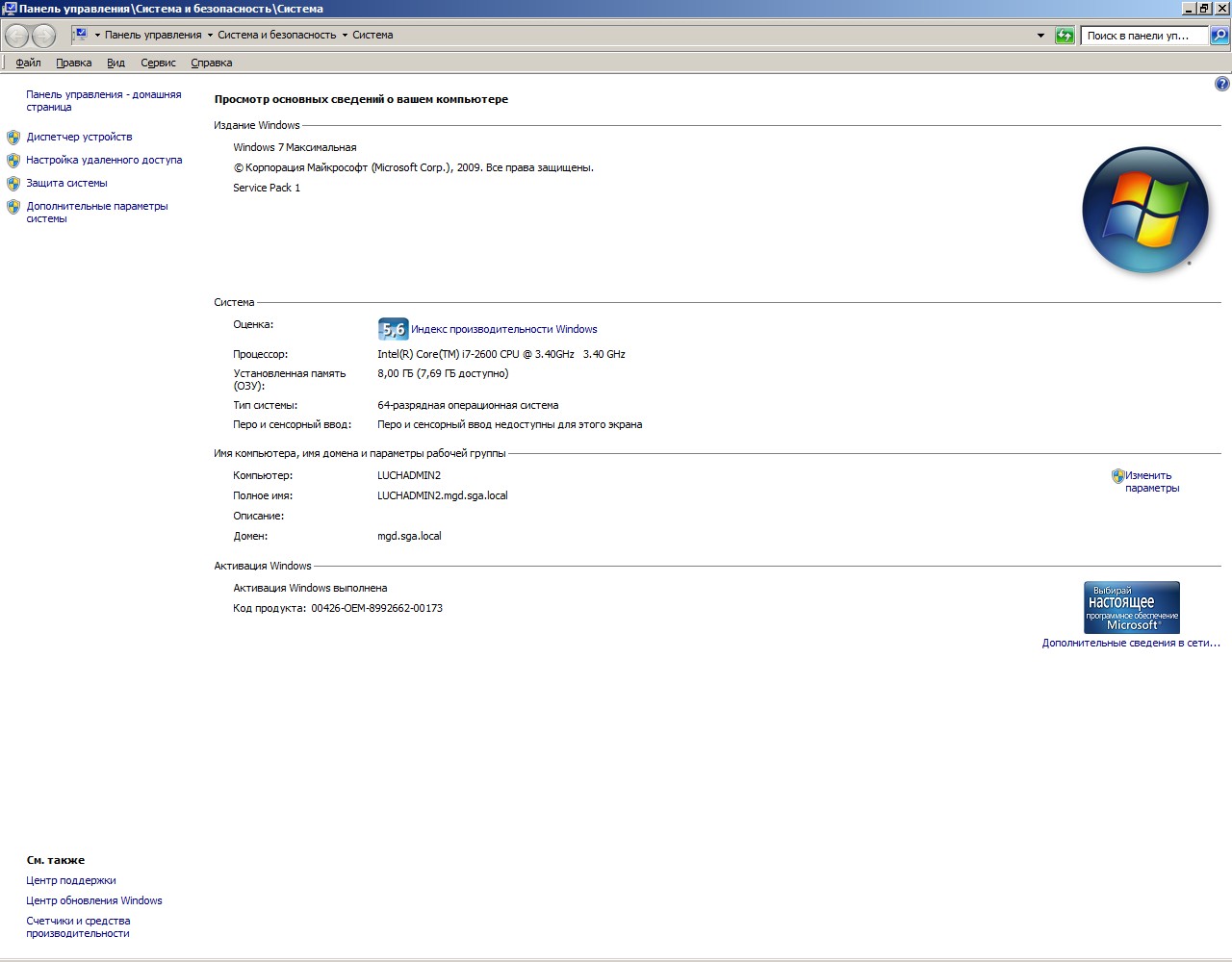Open the address bar history dropdown

1040,36
